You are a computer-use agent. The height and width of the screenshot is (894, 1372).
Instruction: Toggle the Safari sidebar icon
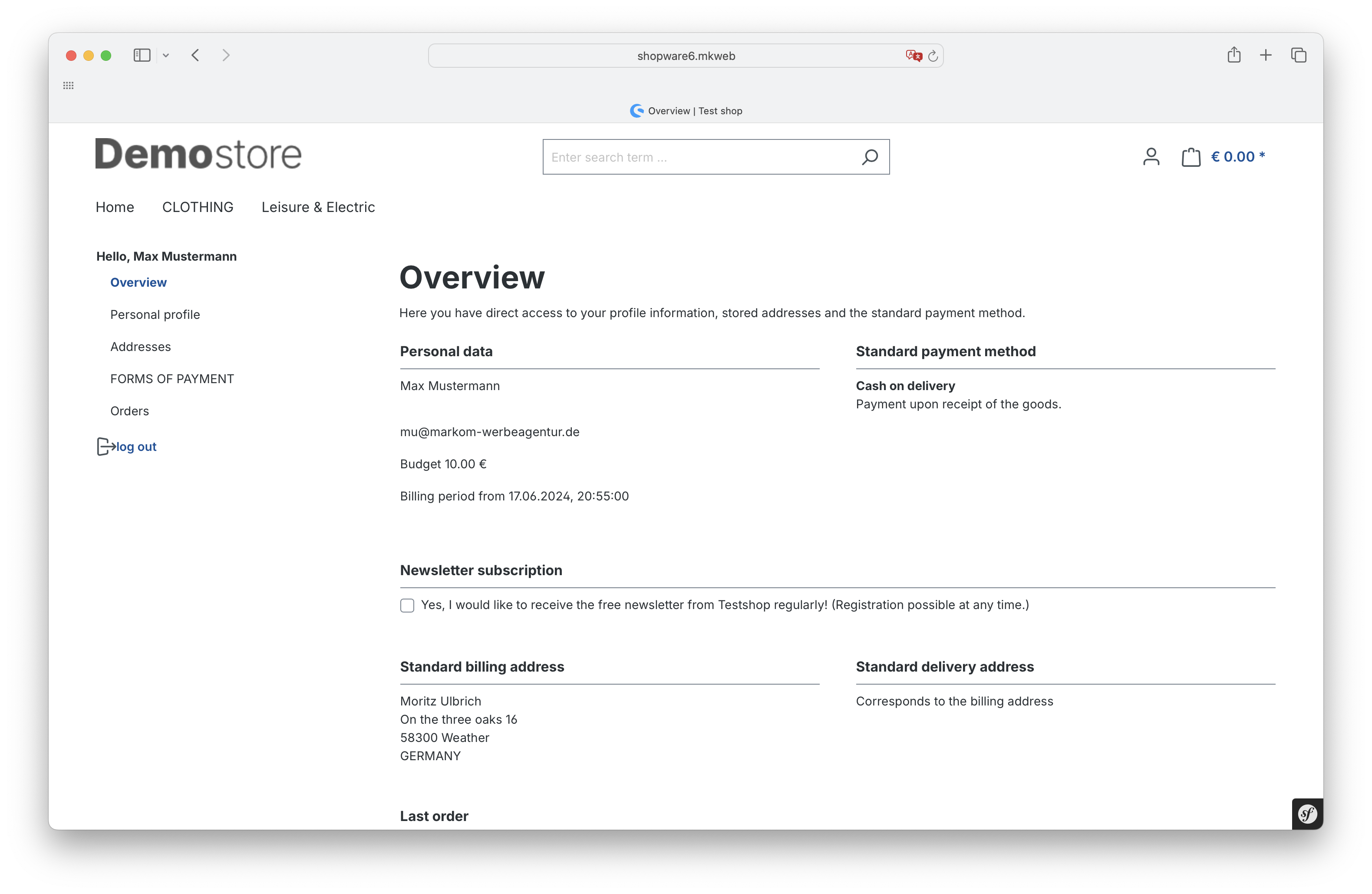(142, 55)
